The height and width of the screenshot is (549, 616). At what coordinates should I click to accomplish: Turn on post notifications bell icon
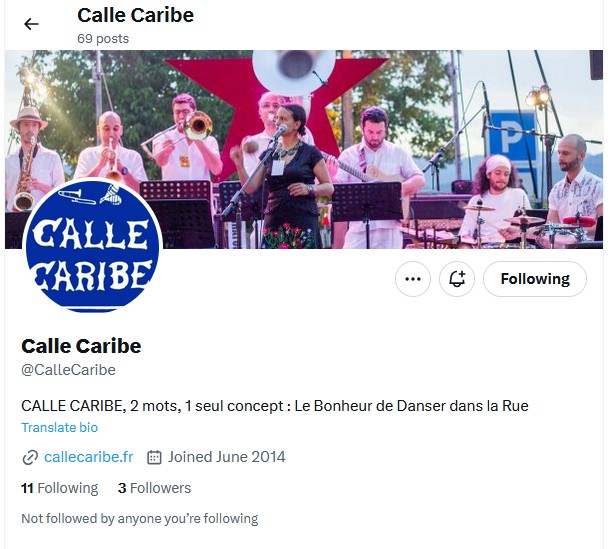pyautogui.click(x=457, y=279)
